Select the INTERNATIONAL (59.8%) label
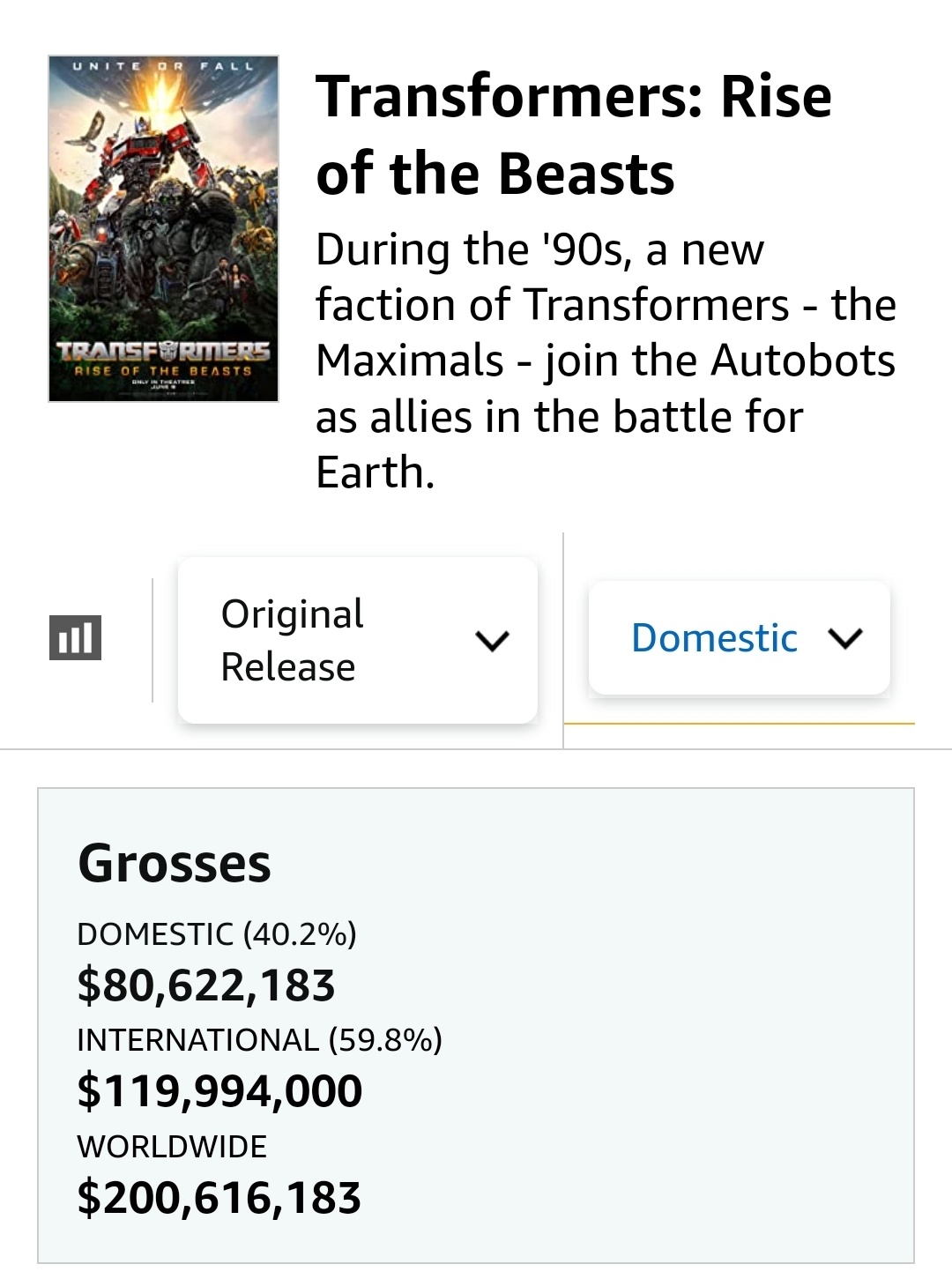 point(260,1040)
